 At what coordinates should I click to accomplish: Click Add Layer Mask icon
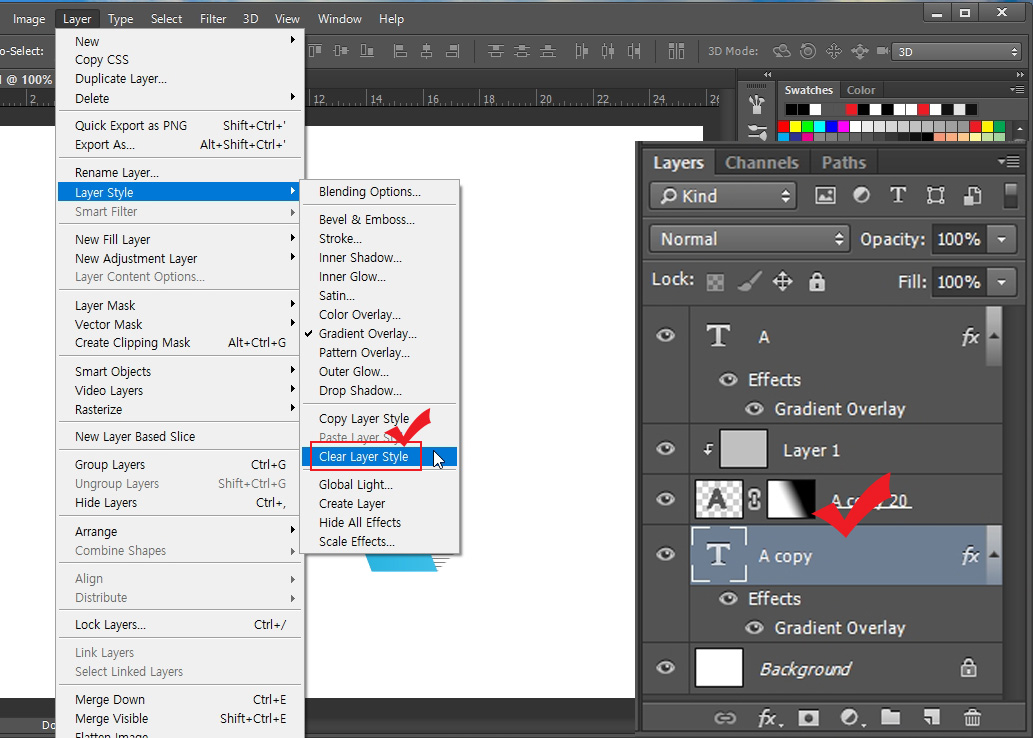point(808,717)
